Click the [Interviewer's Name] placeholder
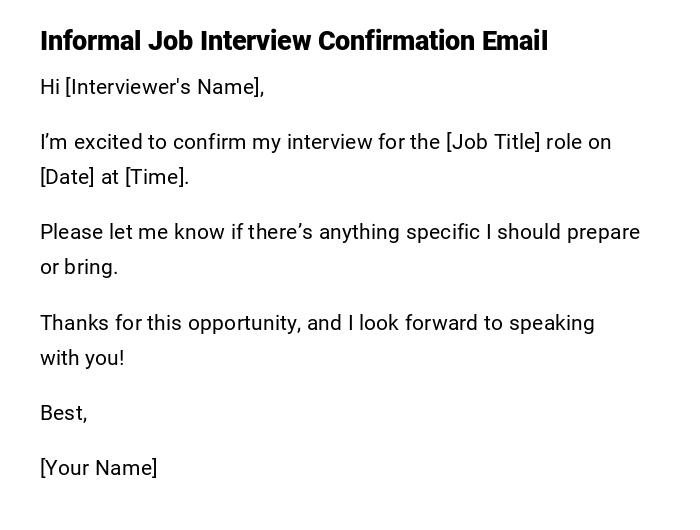The image size is (700, 530). tap(163, 87)
